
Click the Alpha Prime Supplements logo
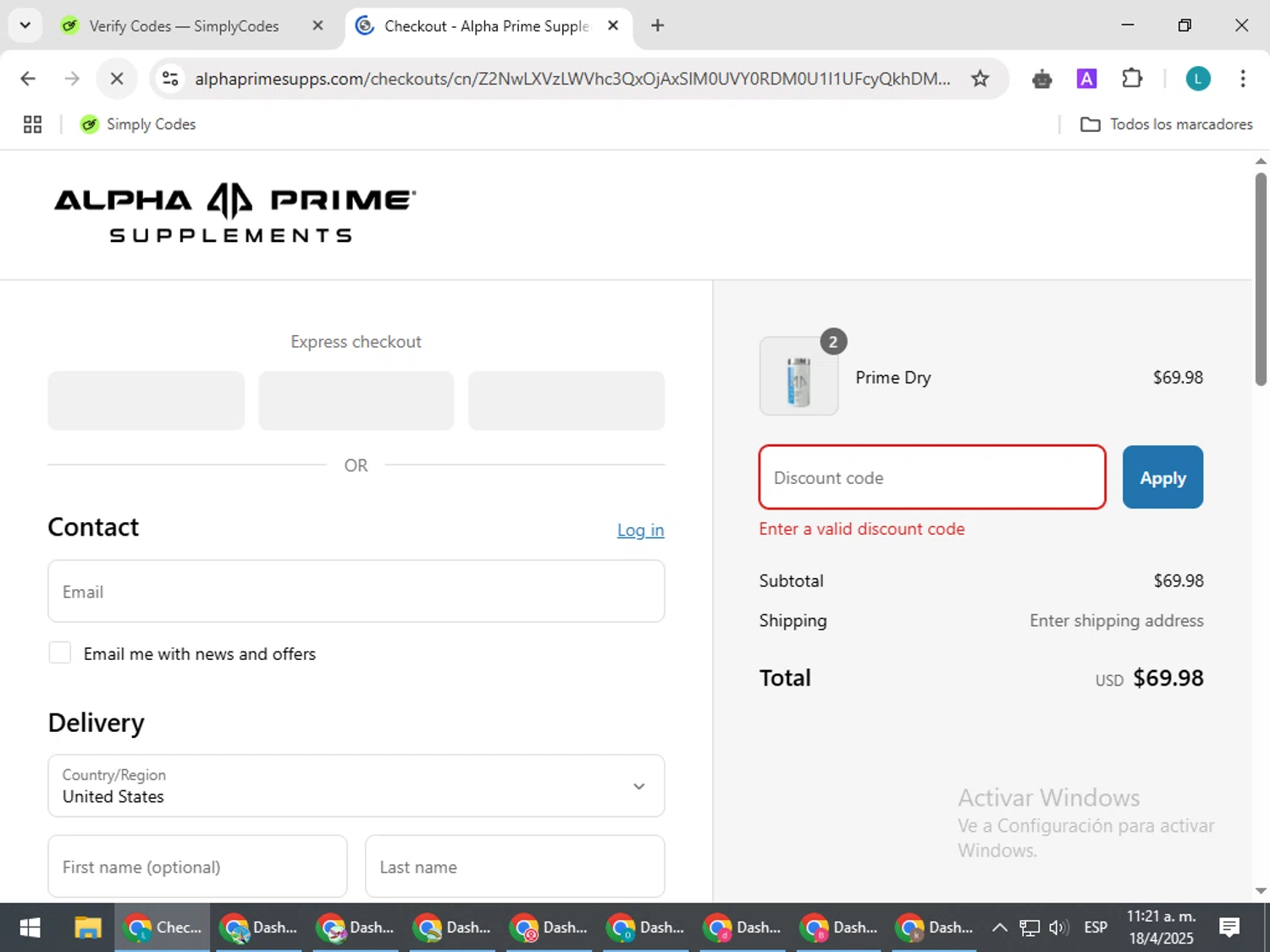pos(235,213)
